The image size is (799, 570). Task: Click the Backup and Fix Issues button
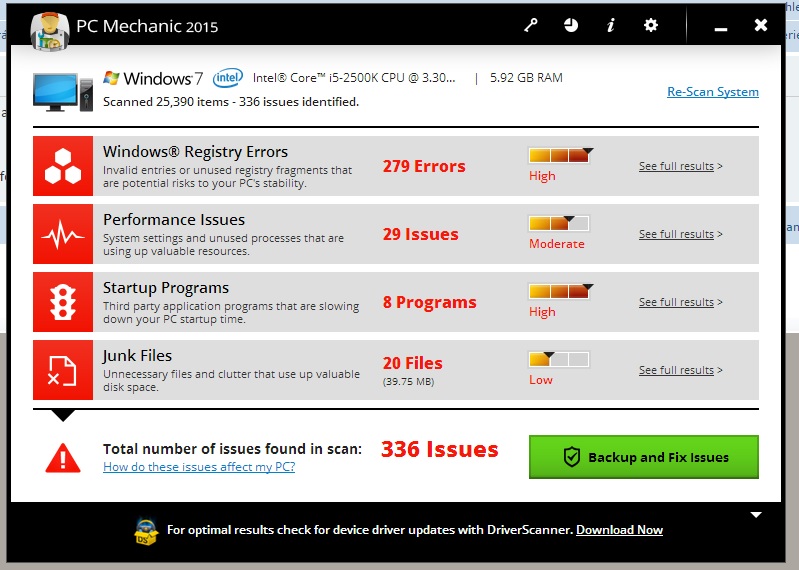tap(644, 457)
